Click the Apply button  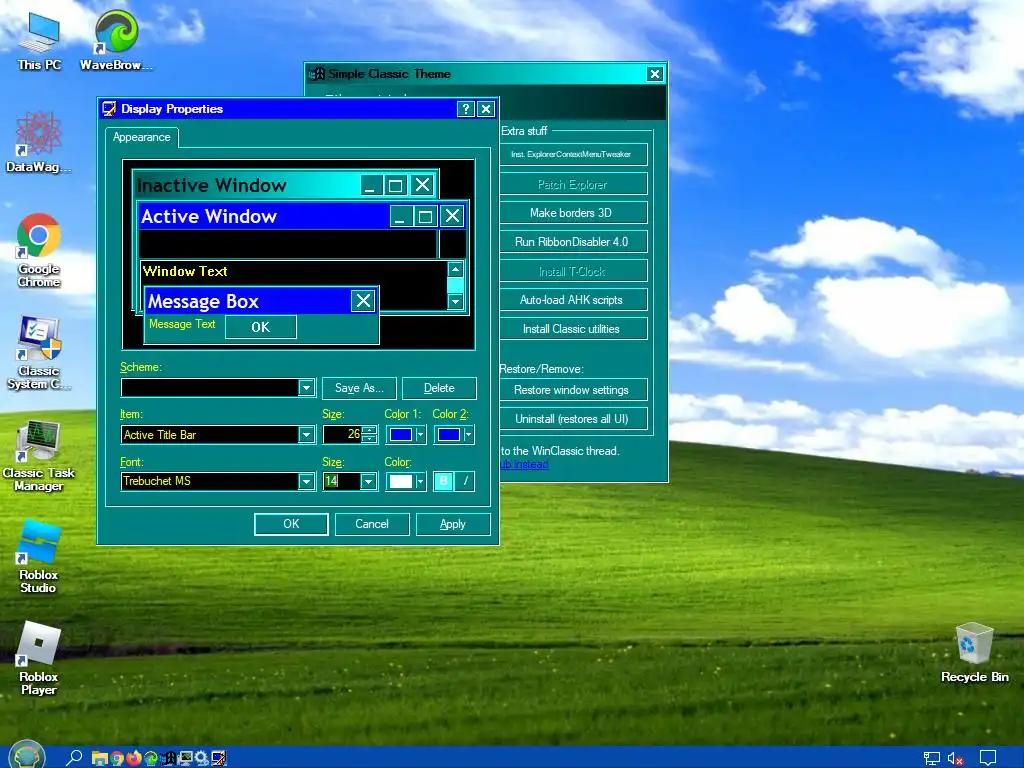(x=453, y=524)
